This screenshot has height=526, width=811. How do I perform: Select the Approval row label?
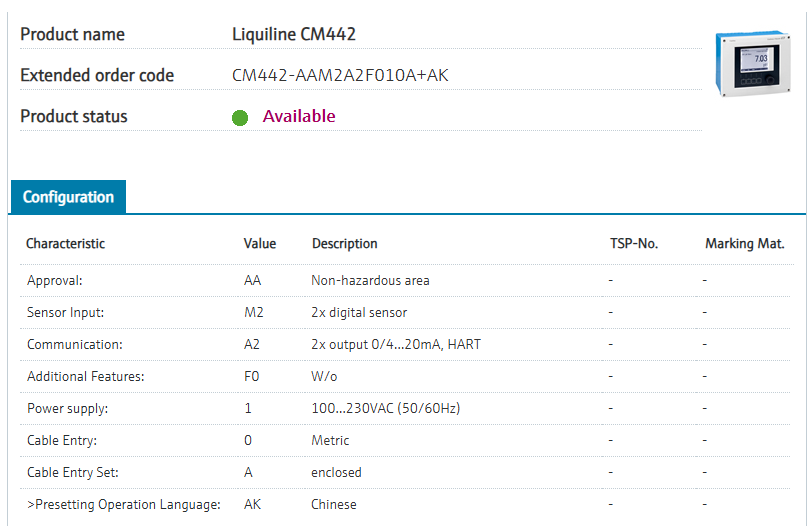tap(55, 281)
